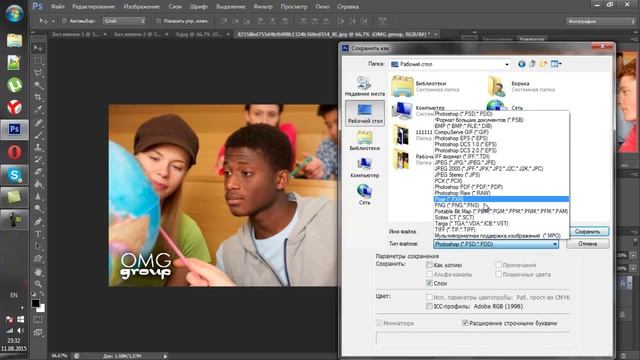Change the screen mode icon
This screenshot has width=640, height=360.
(38, 332)
